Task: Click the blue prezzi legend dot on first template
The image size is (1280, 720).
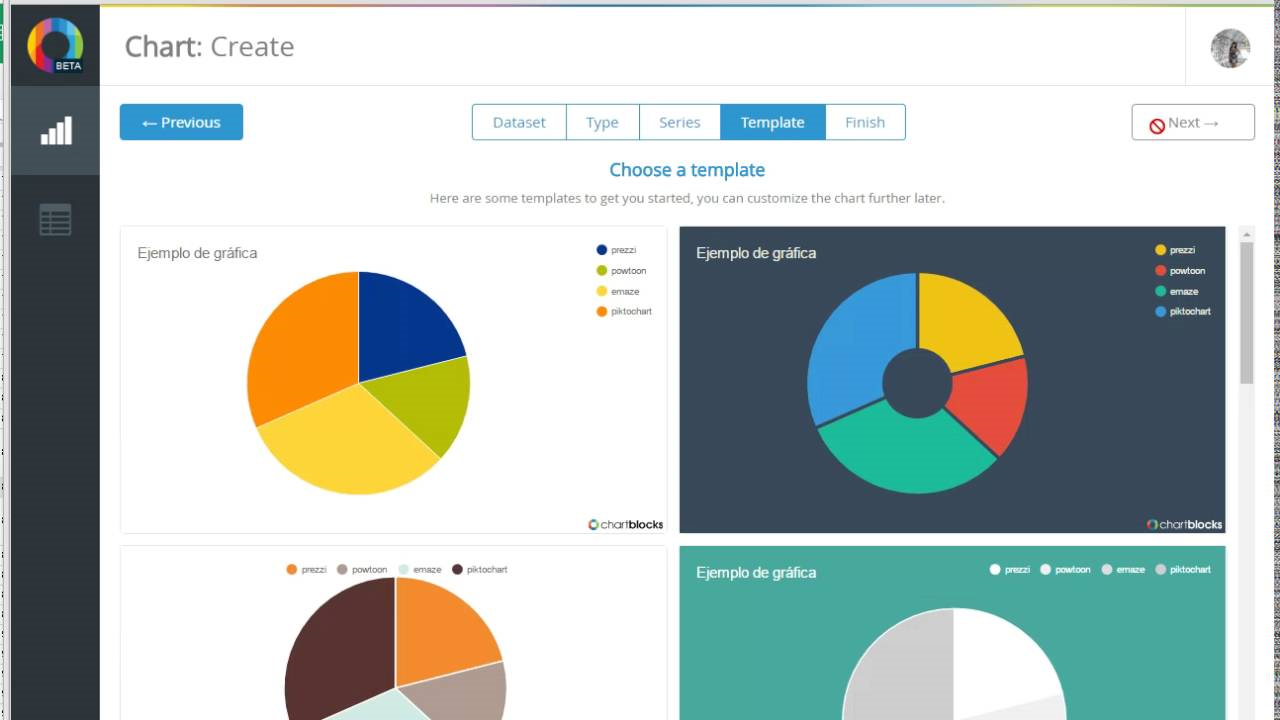Action: 601,249
